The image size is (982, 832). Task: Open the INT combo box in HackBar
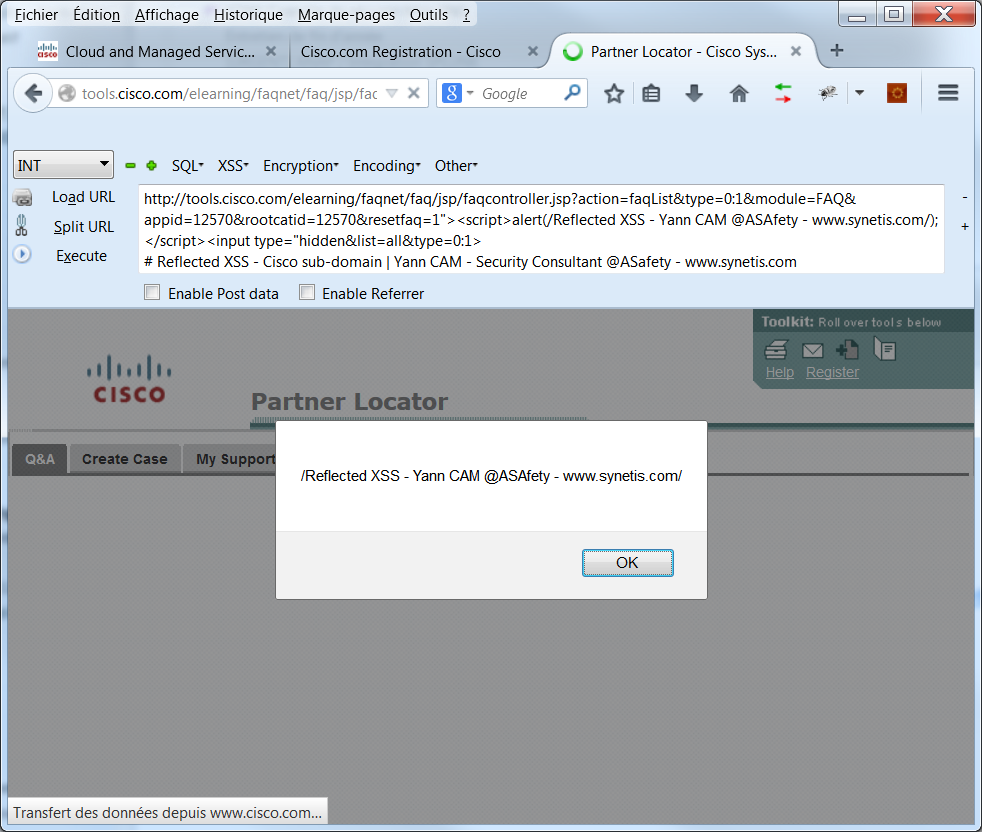(63, 165)
